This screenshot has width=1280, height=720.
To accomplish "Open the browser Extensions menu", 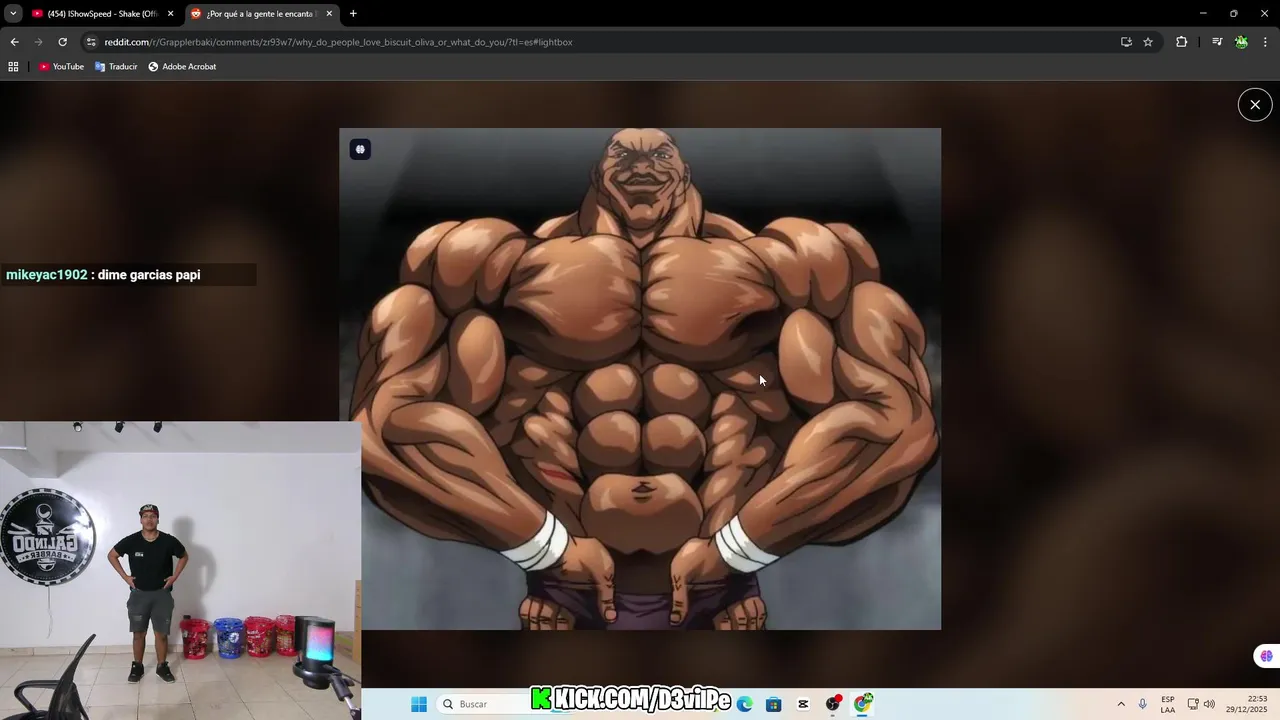I will 1181,42.
